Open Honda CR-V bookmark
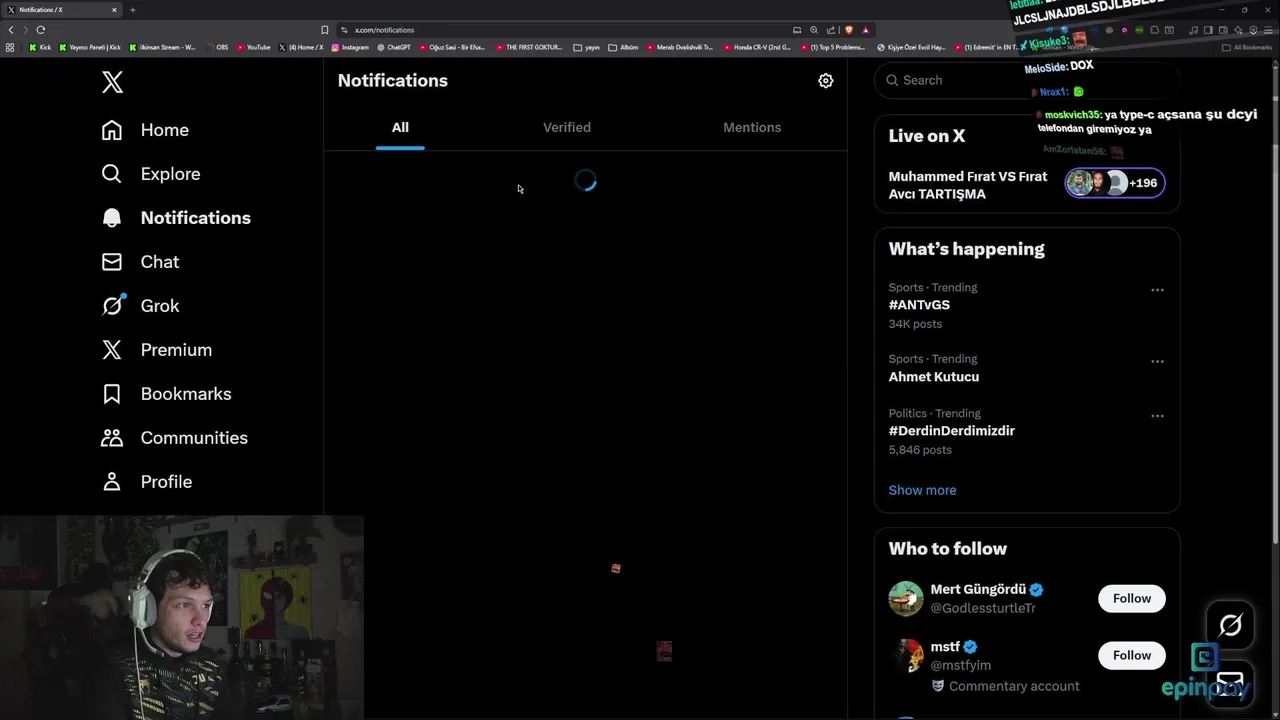The image size is (1280, 720). (x=759, y=47)
